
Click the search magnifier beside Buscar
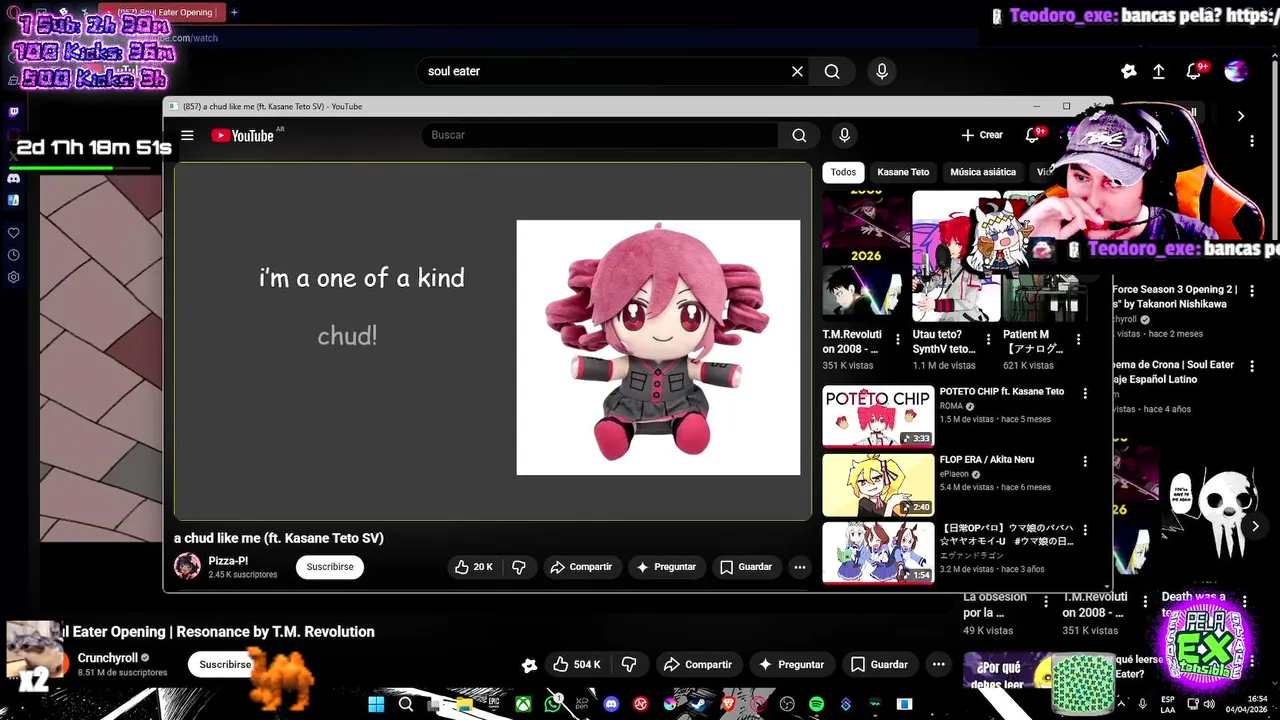pos(799,135)
